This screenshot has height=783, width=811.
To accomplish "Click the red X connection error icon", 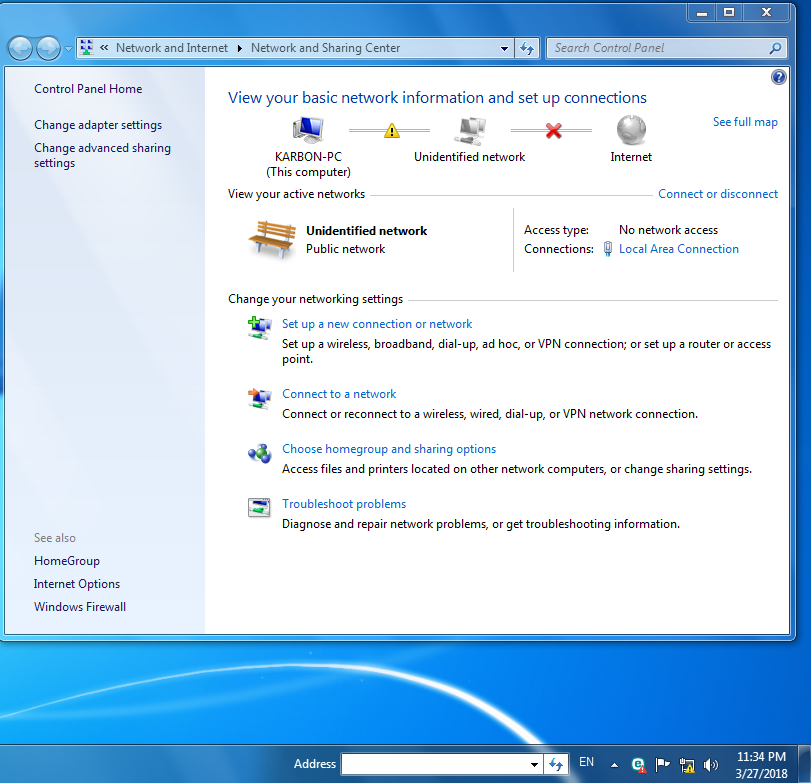I will pos(553,131).
